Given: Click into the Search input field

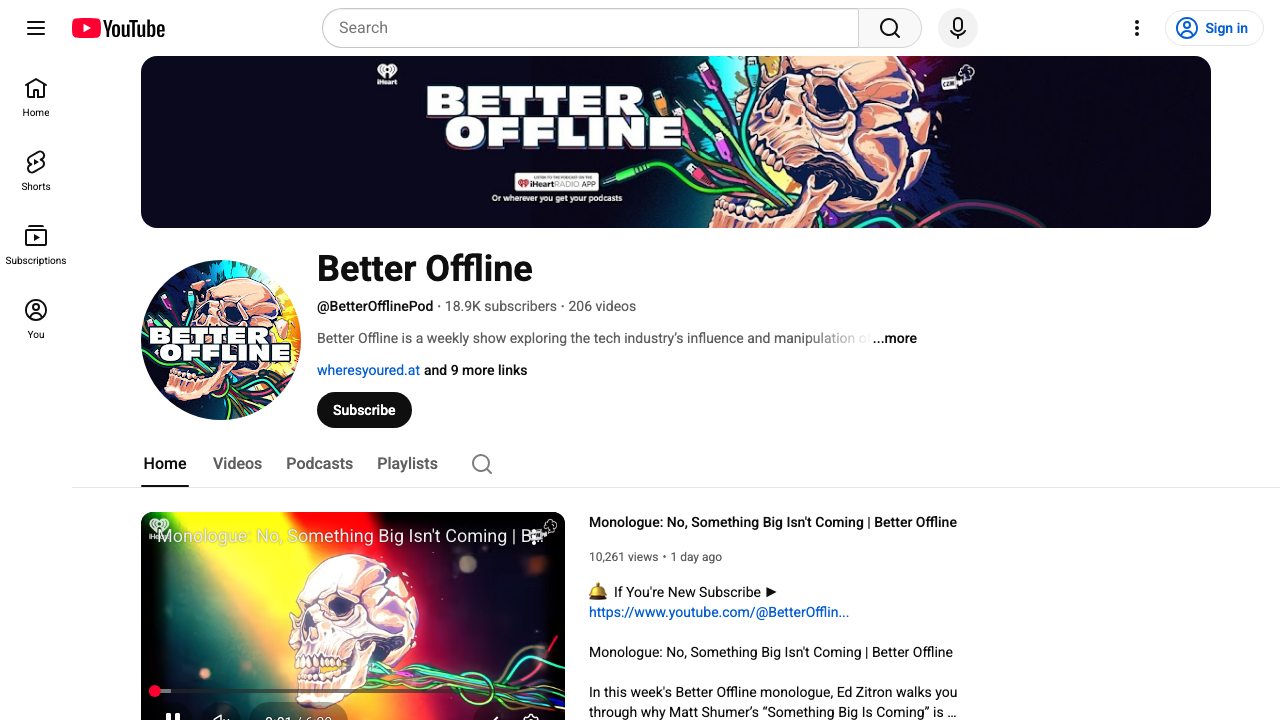Looking at the screenshot, I should coord(590,28).
